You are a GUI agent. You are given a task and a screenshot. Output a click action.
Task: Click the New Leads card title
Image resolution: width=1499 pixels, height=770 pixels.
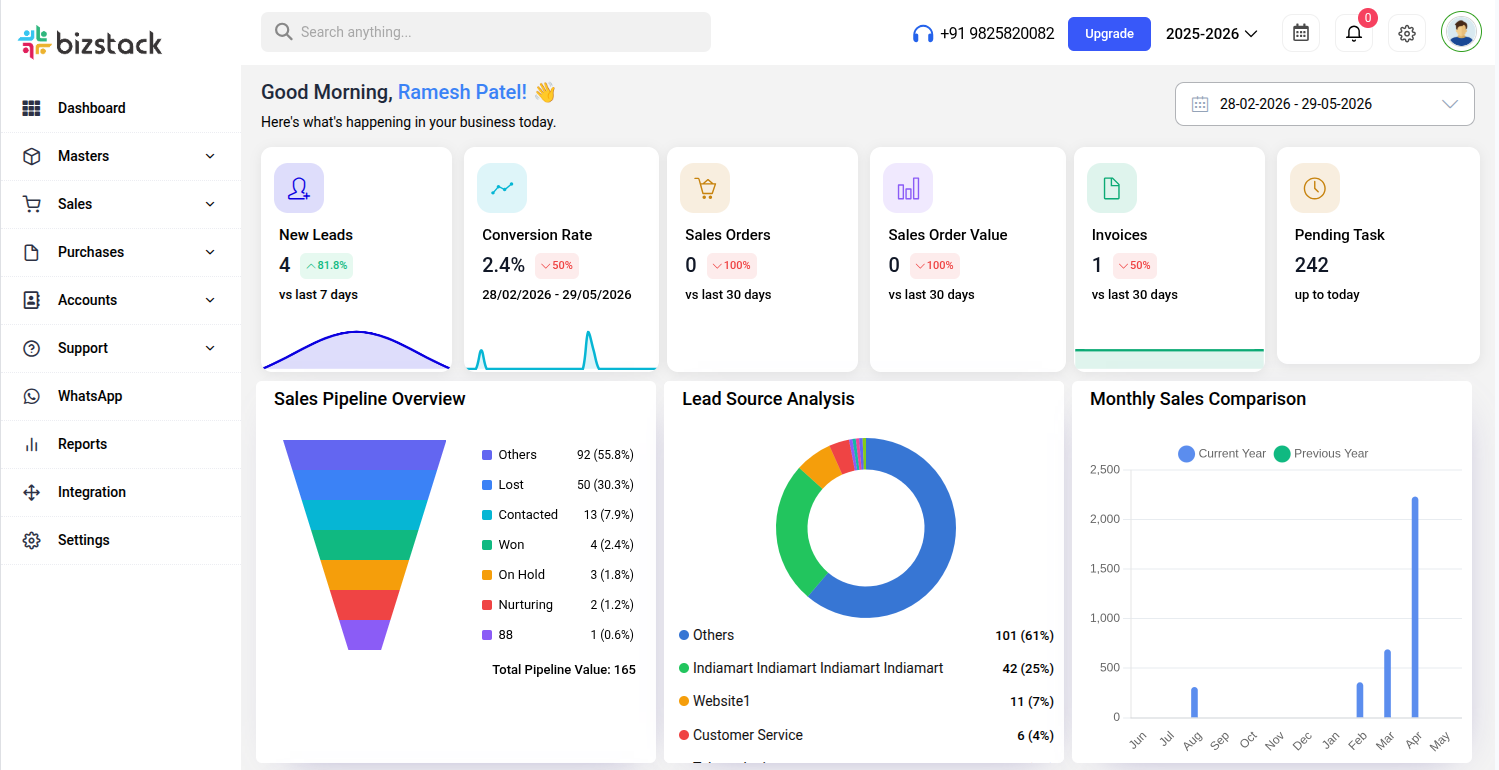[x=316, y=235]
